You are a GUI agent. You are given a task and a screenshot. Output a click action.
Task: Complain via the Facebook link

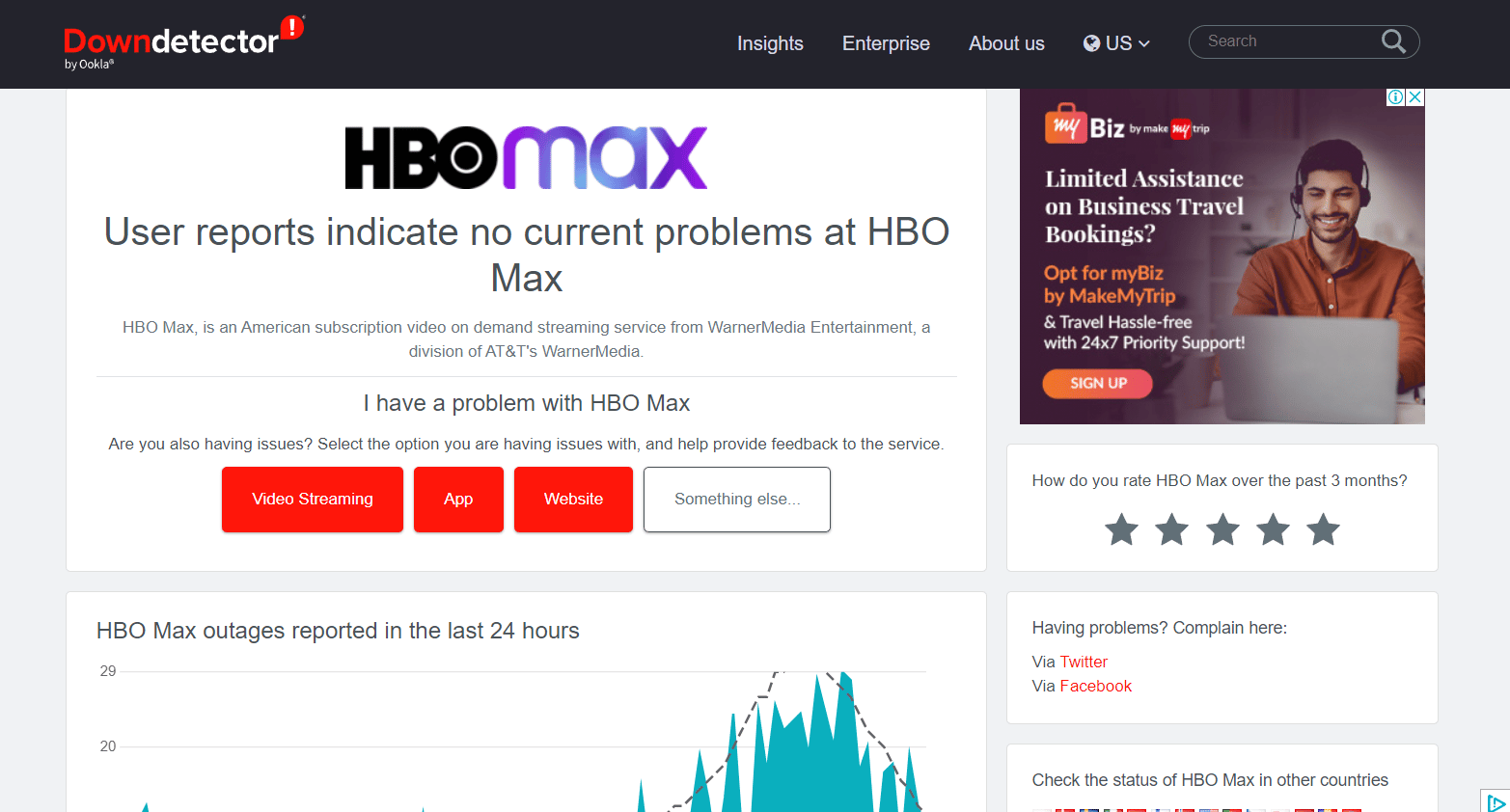tap(1096, 686)
